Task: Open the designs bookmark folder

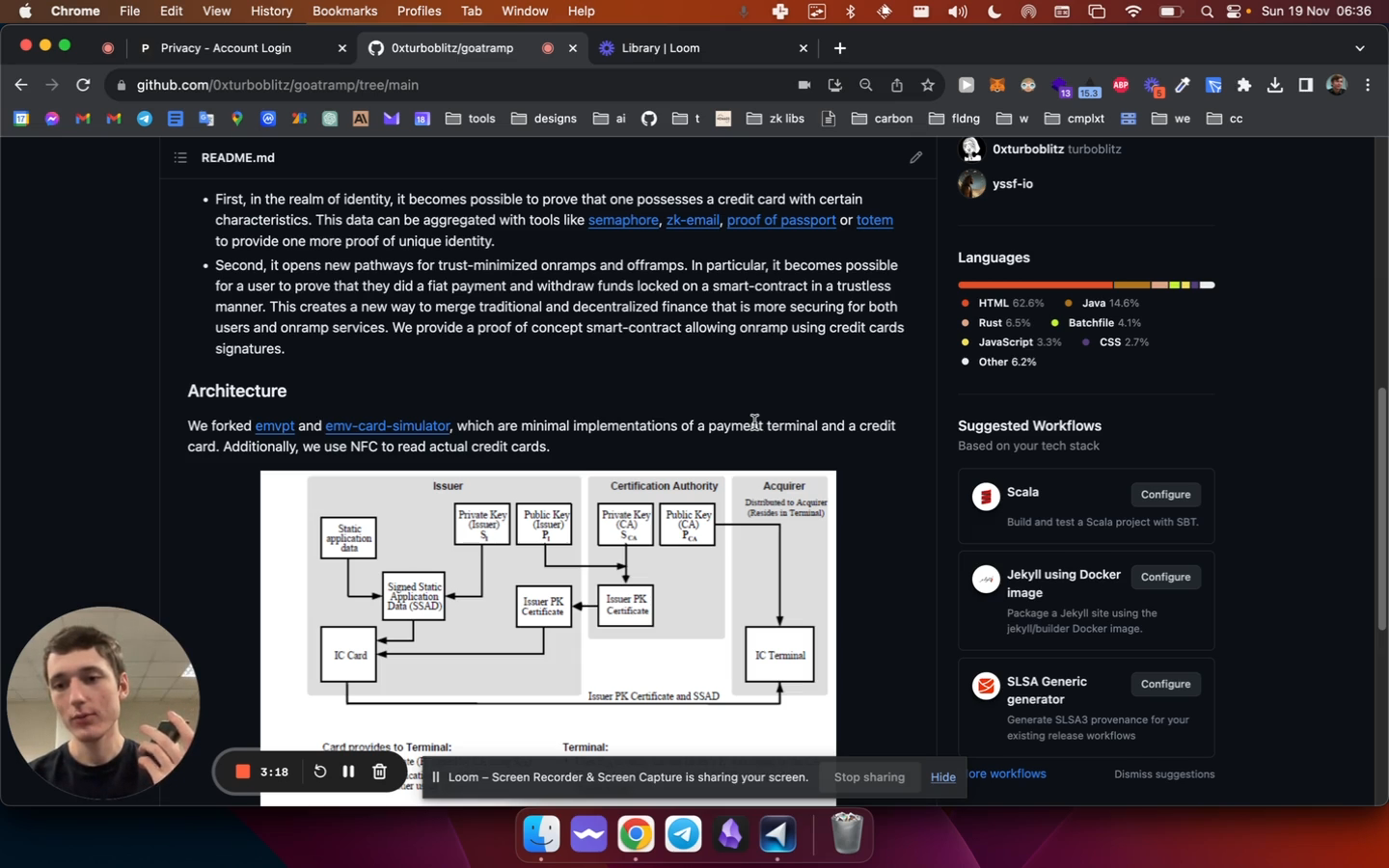Action: (x=544, y=119)
